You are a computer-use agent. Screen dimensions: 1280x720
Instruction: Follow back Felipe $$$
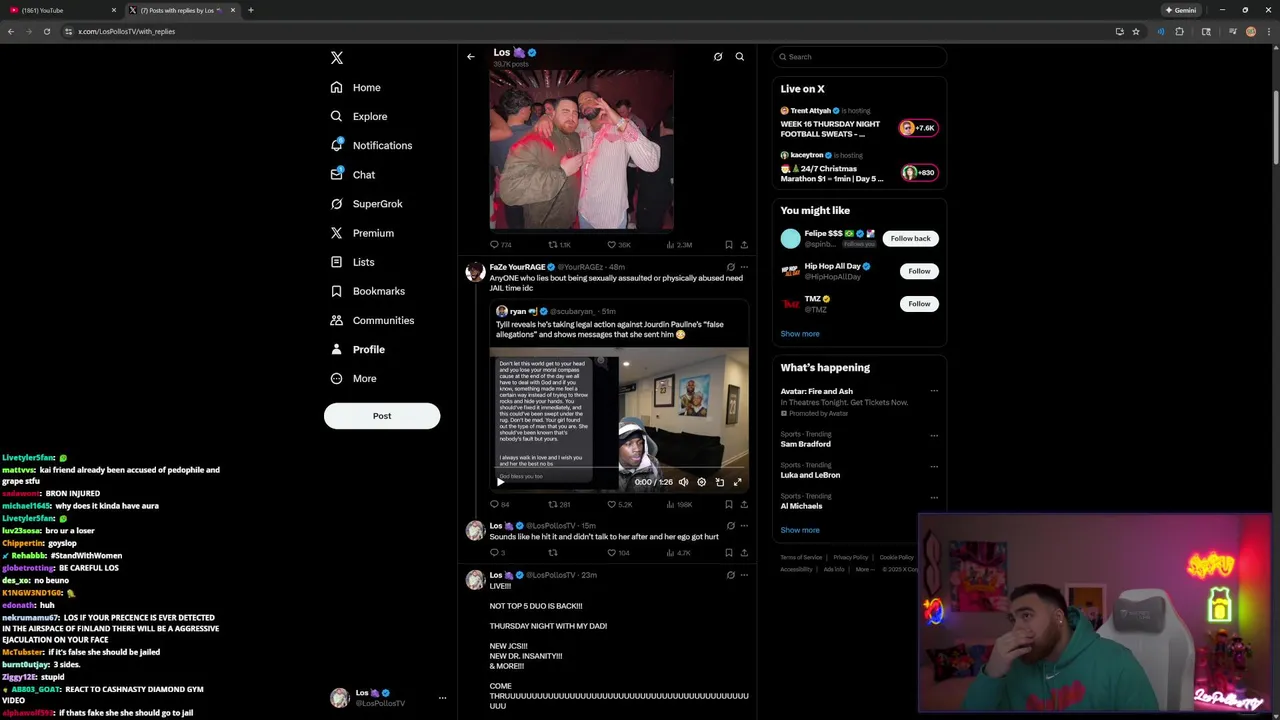910,238
